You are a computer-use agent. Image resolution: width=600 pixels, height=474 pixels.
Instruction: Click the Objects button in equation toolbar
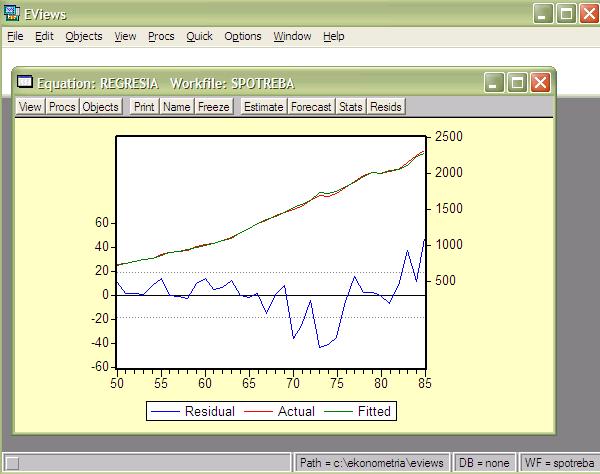click(x=100, y=106)
